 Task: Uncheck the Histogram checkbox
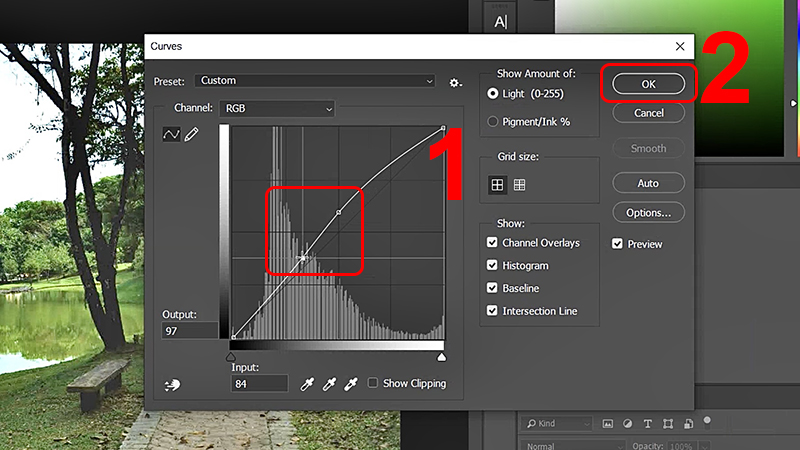[492, 265]
